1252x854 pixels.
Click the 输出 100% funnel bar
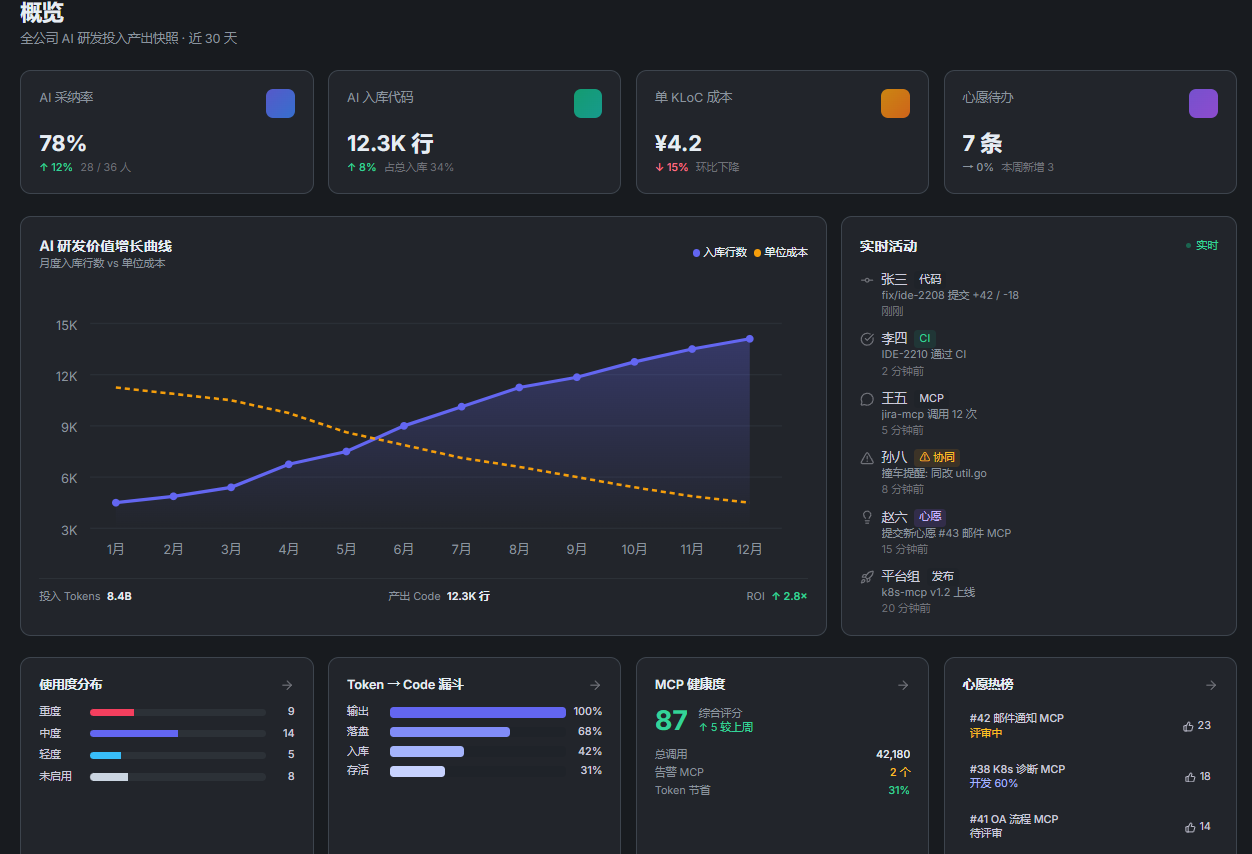pos(478,712)
